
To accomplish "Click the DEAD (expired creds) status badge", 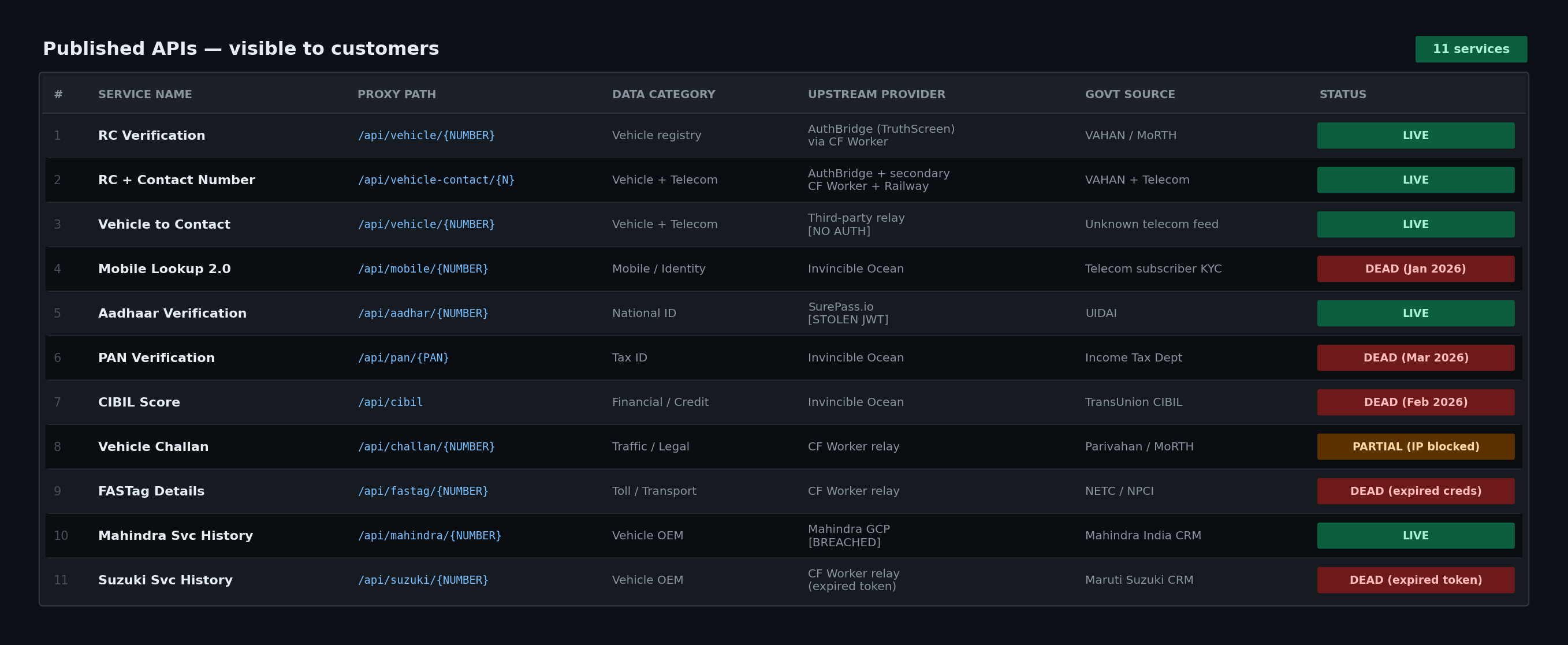I will coord(1416,491).
